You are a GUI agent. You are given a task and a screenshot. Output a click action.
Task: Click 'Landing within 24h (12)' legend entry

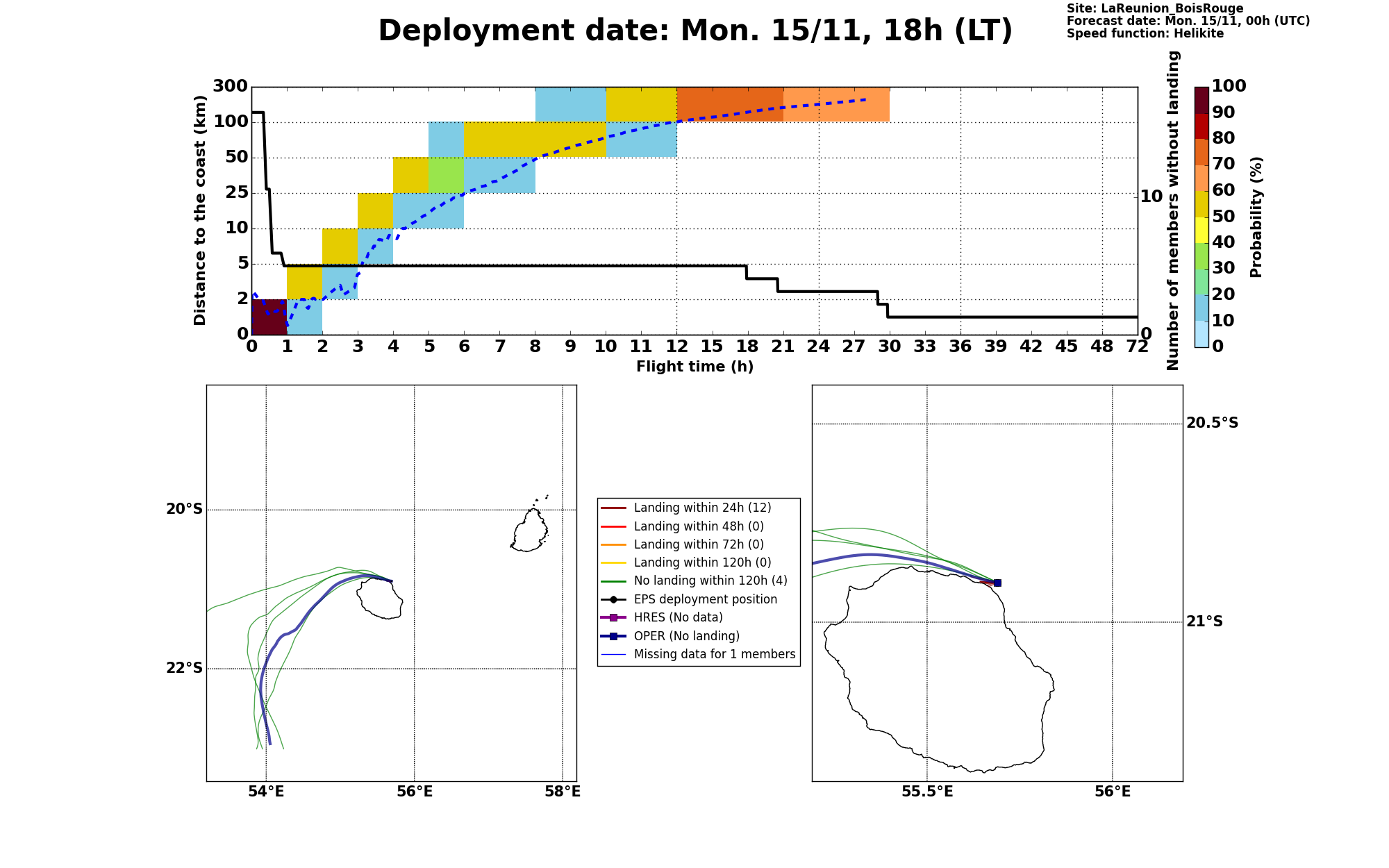click(686, 508)
